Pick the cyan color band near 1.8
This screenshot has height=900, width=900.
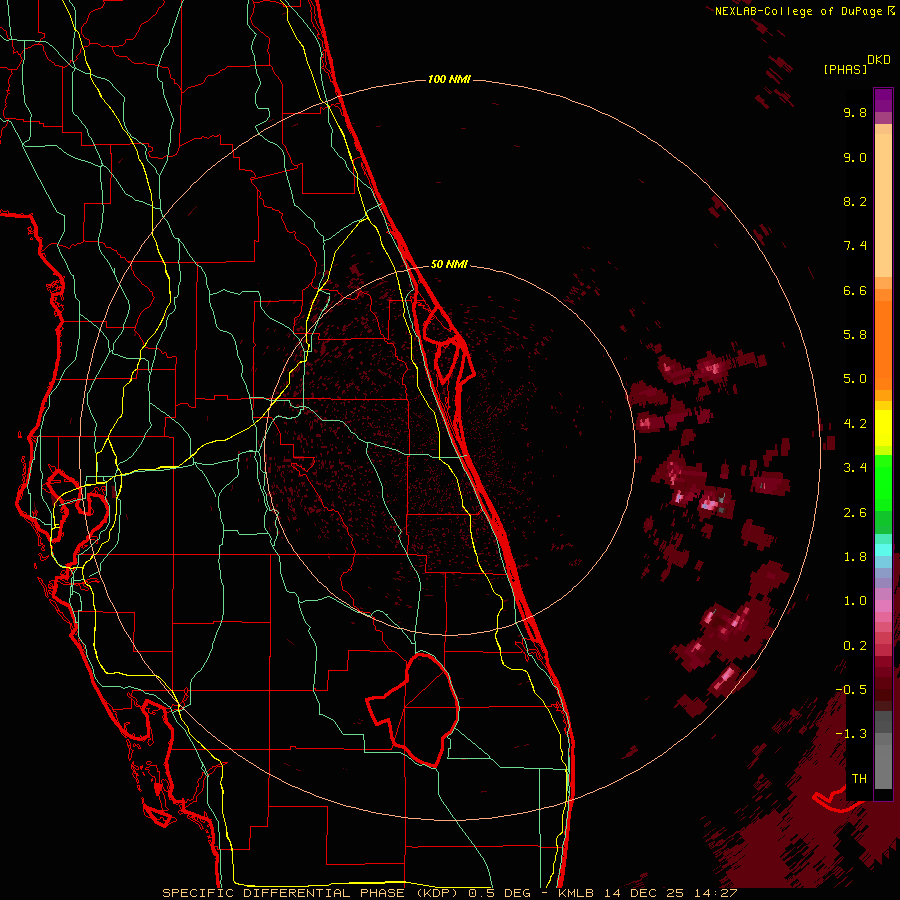[883, 549]
